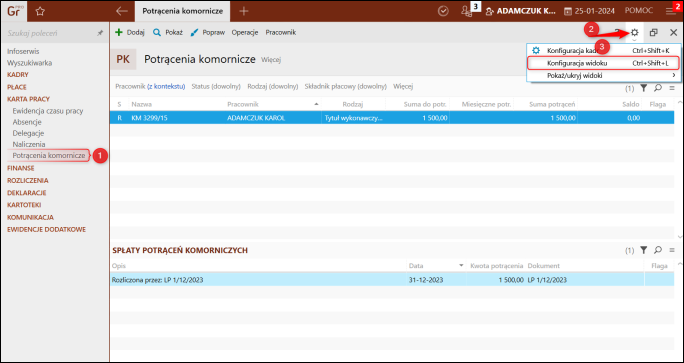Click the PK module badge
The image size is (684, 363).
pos(123,59)
